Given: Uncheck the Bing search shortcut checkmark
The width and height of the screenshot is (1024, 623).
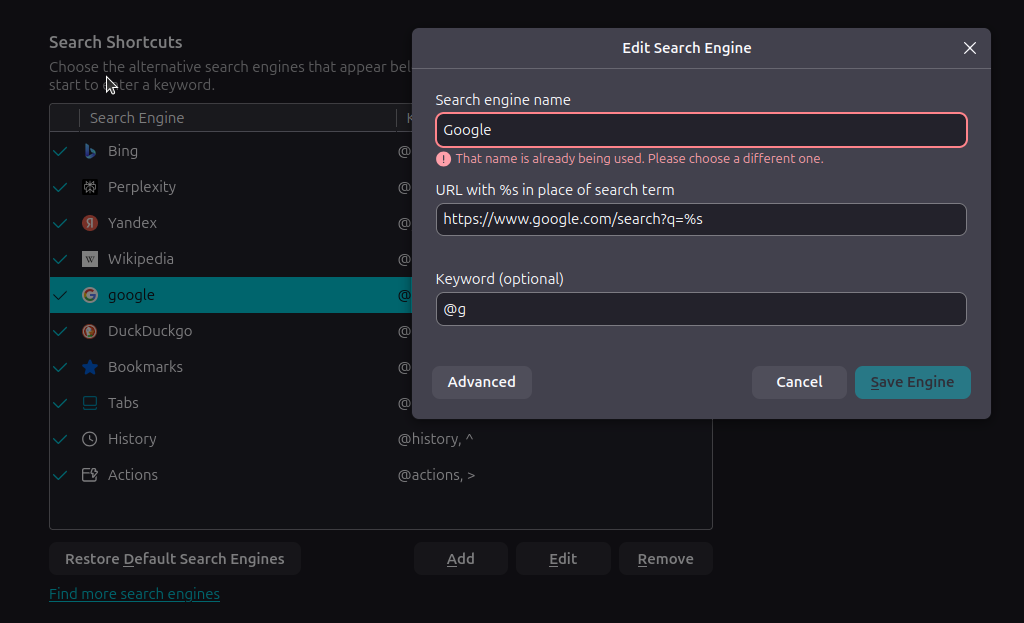Looking at the screenshot, I should 60,151.
